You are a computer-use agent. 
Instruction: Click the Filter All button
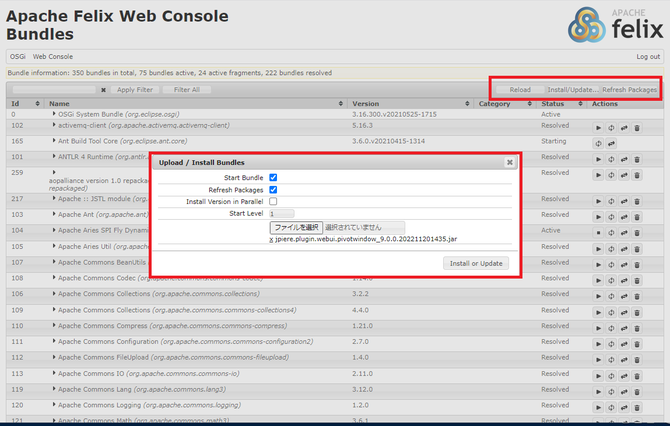click(x=187, y=90)
